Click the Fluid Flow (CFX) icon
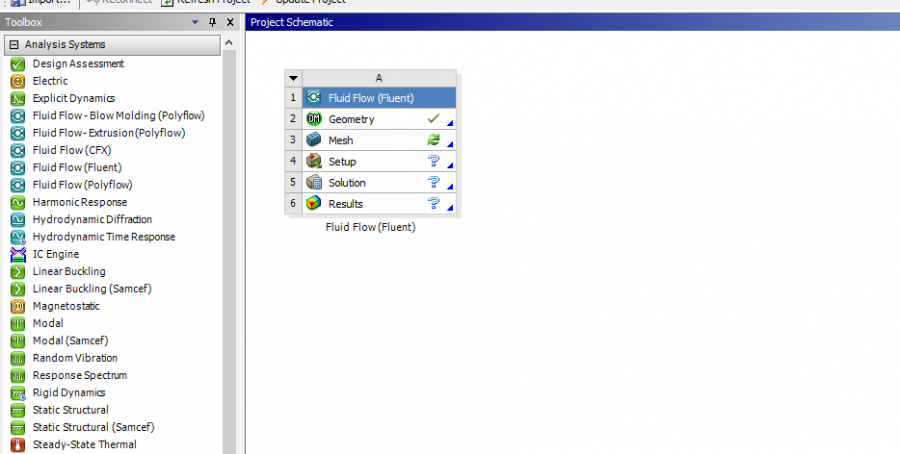The width and height of the screenshot is (900, 454). pyautogui.click(x=18, y=150)
